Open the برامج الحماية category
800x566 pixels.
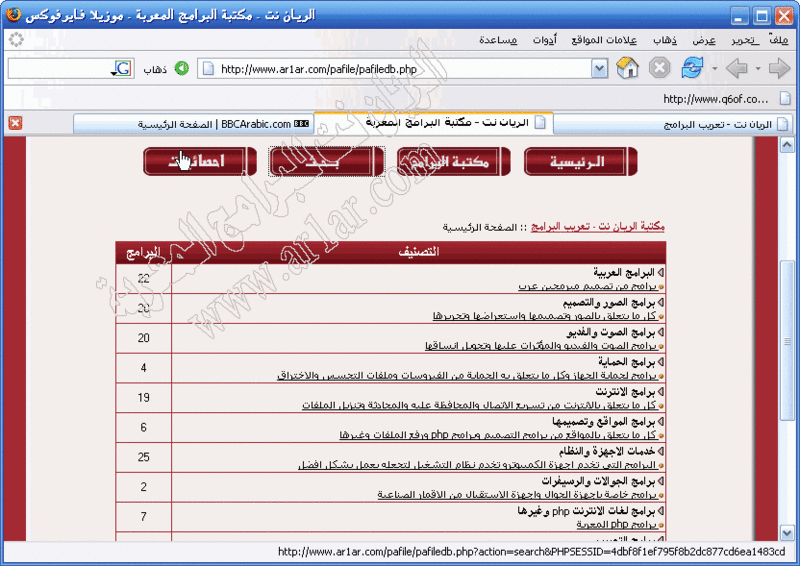(627, 362)
